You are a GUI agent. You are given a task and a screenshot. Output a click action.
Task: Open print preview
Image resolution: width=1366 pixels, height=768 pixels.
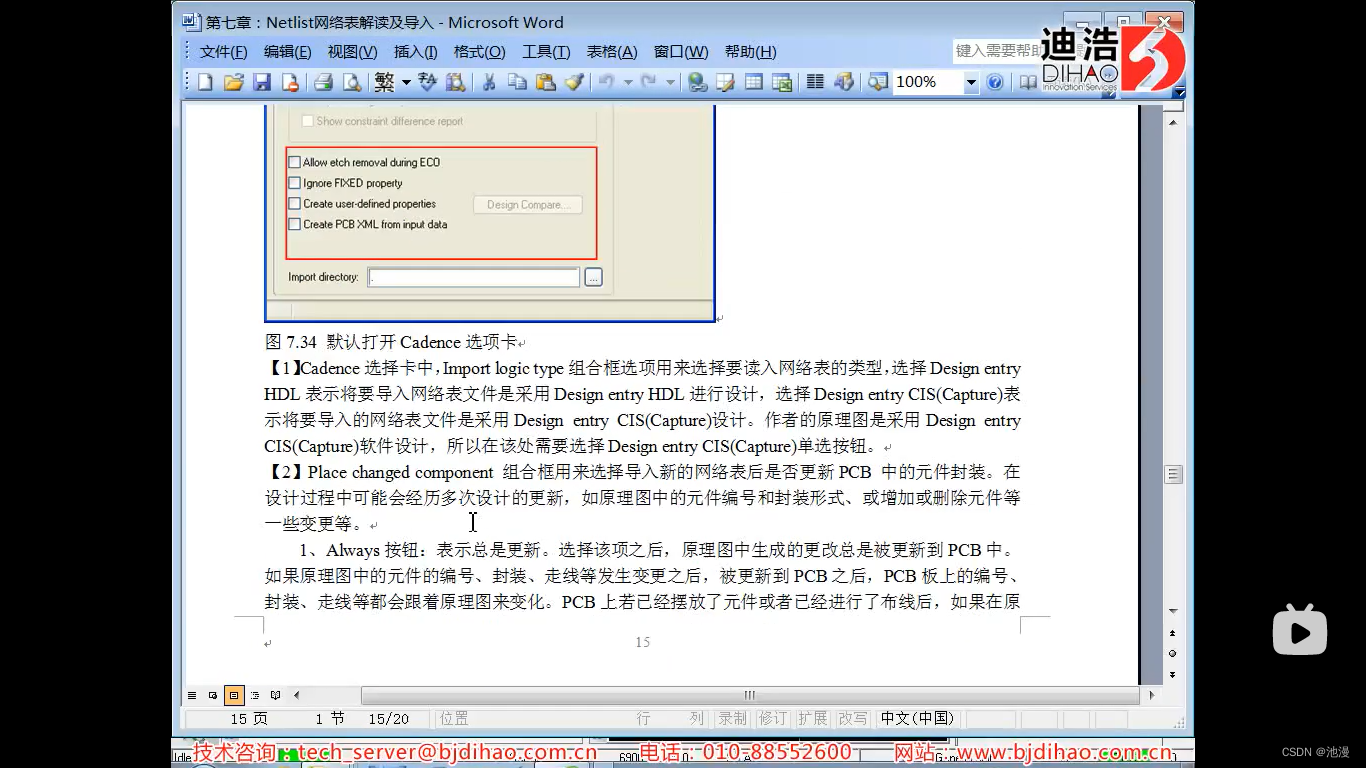[351, 82]
